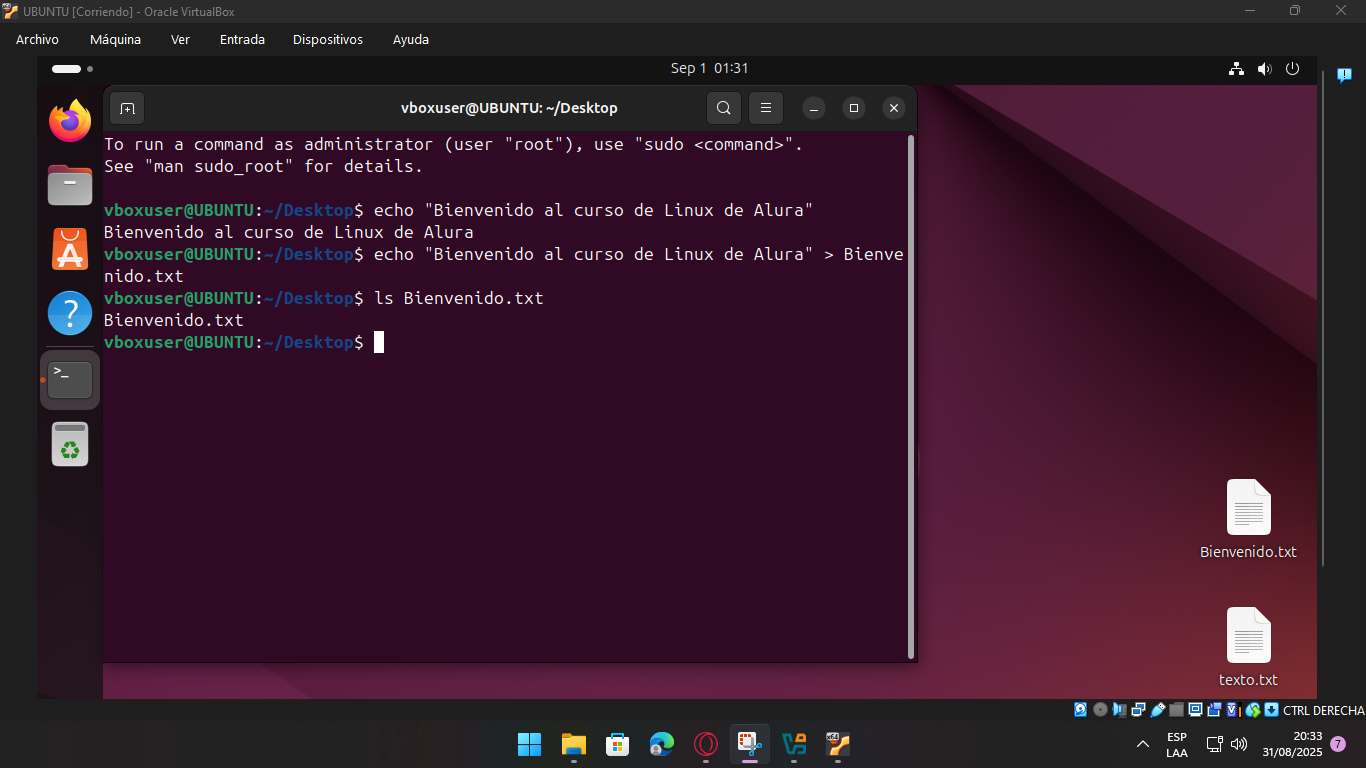The image size is (1366, 768).
Task: Click the CTRL DERECHA host key label
Action: pyautogui.click(x=1323, y=710)
